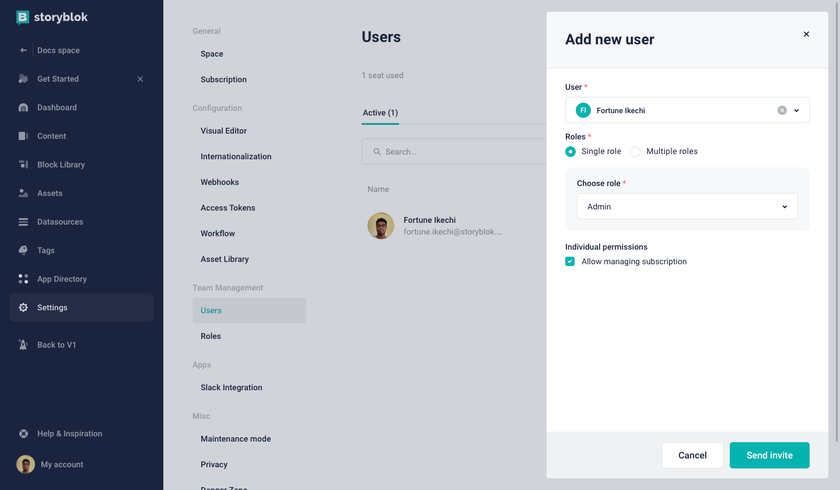This screenshot has height=490, width=840.
Task: Open Space settings
Action: 212,54
